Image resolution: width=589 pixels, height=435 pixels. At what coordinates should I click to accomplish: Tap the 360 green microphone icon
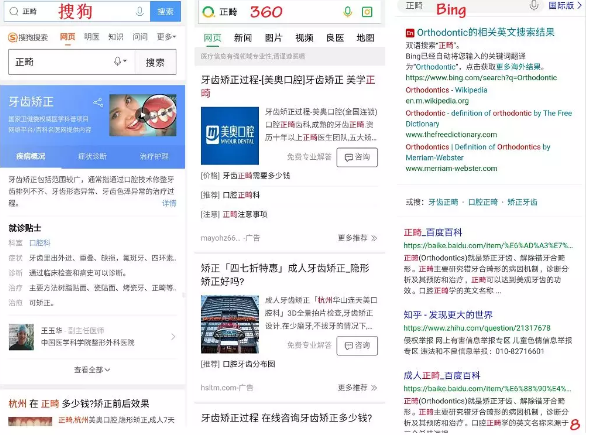(x=348, y=12)
